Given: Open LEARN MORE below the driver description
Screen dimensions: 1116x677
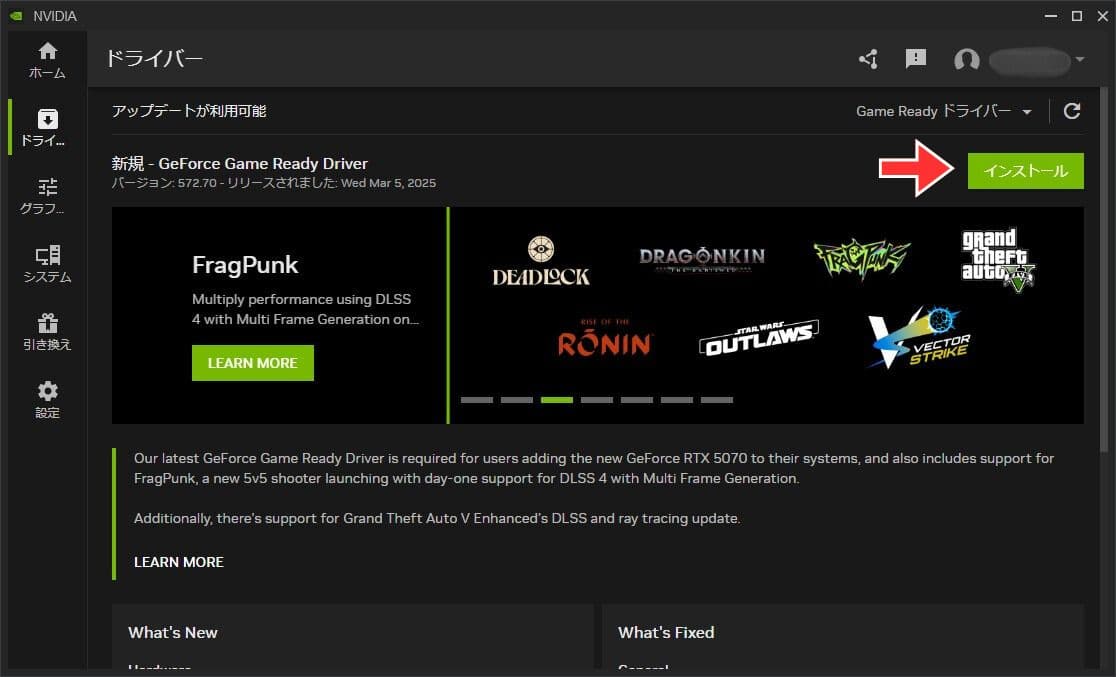Looking at the screenshot, I should click(x=178, y=562).
